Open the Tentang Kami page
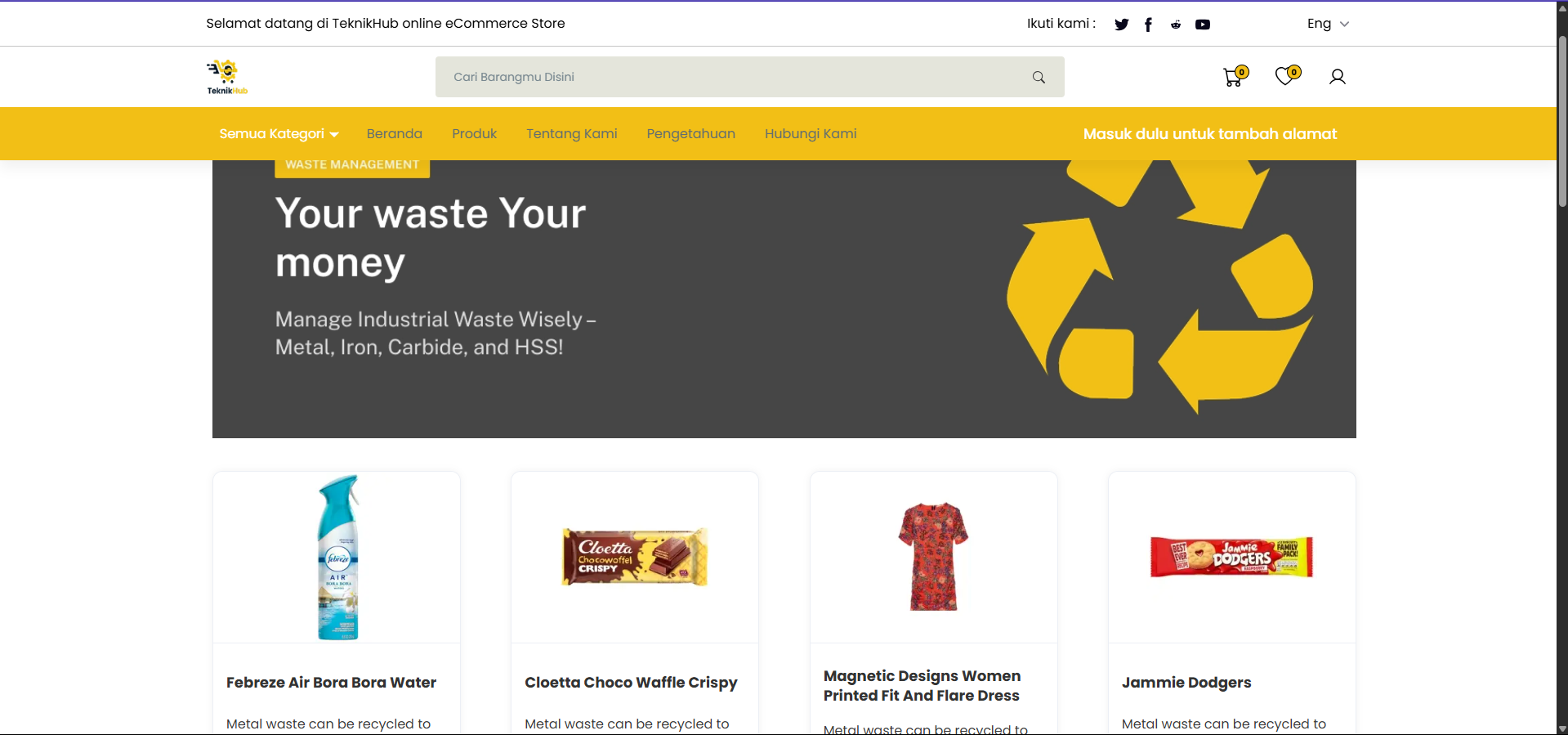The height and width of the screenshot is (735, 1568). pyautogui.click(x=571, y=134)
